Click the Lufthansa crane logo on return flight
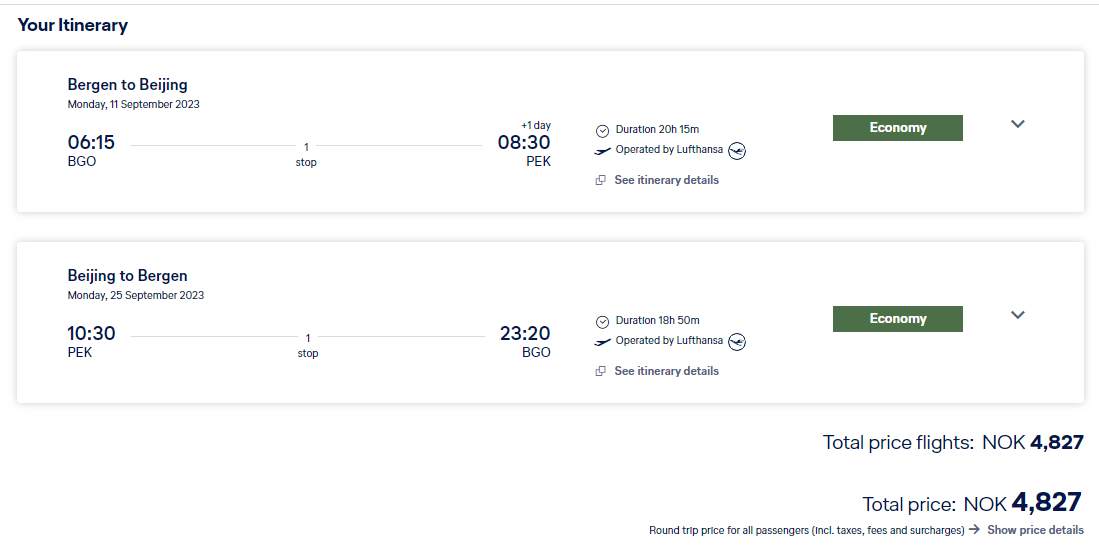The height and width of the screenshot is (551, 1099). click(737, 341)
